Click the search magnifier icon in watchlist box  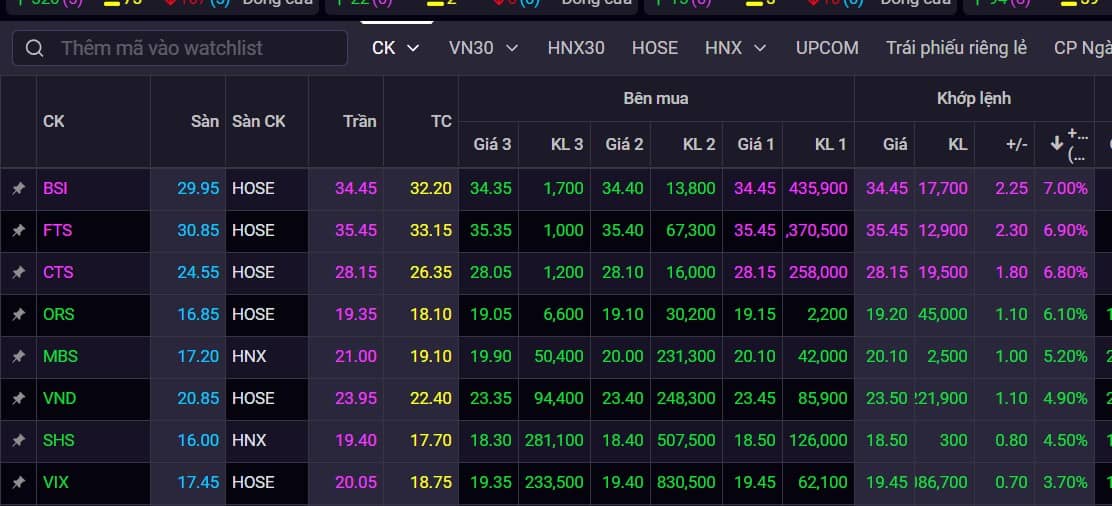tap(34, 48)
